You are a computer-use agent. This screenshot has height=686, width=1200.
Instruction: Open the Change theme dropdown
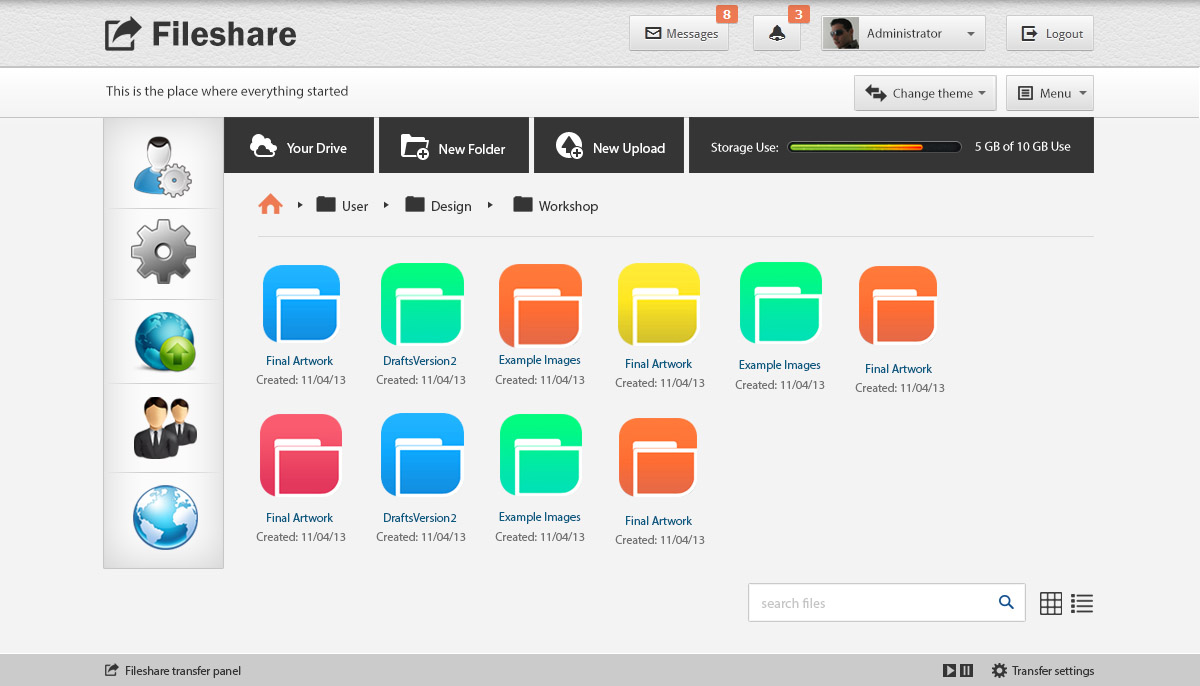coord(925,93)
